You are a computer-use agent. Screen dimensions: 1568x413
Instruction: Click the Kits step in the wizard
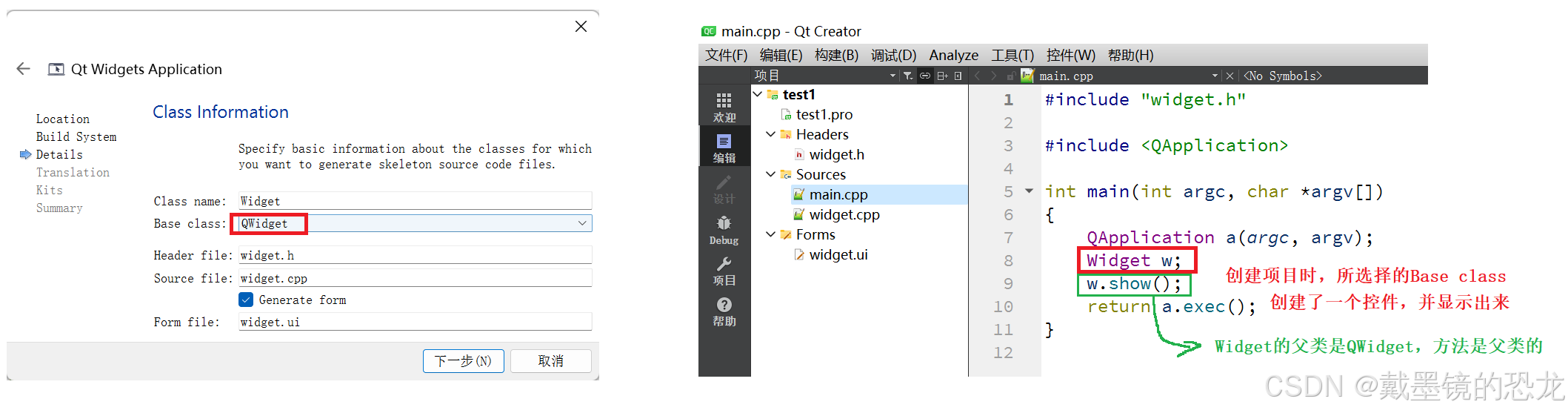pos(50,190)
